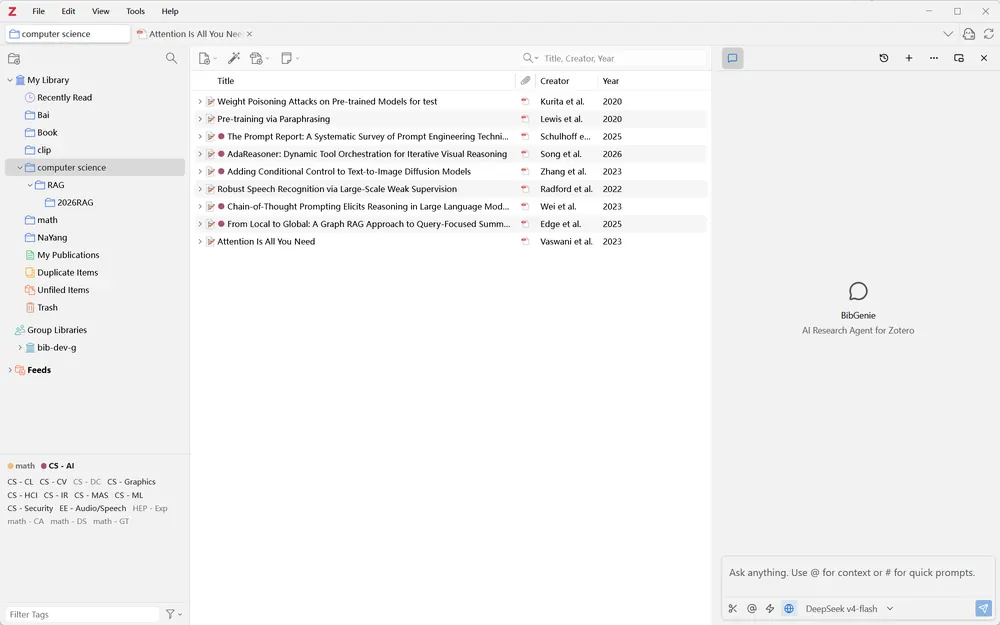Click the lightning quick prompts icon
Image resolution: width=1000 pixels, height=625 pixels.
click(770, 608)
